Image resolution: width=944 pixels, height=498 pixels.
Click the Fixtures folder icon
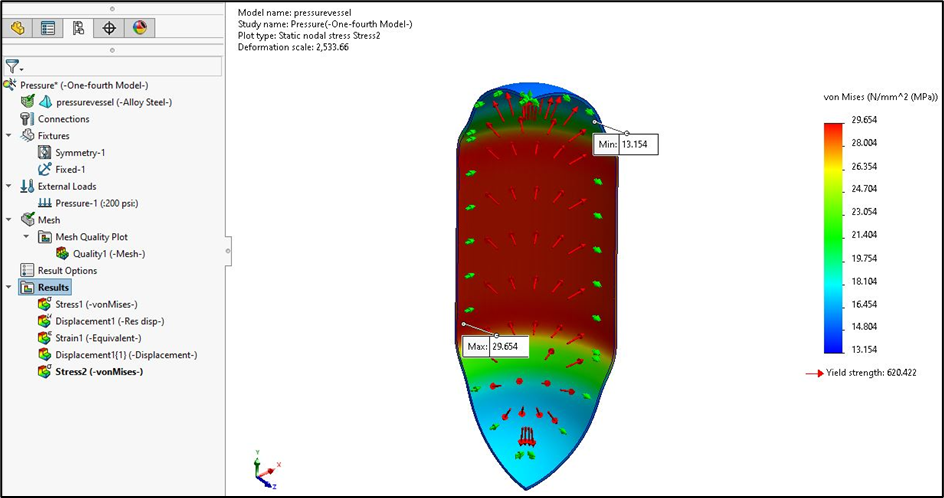28,135
